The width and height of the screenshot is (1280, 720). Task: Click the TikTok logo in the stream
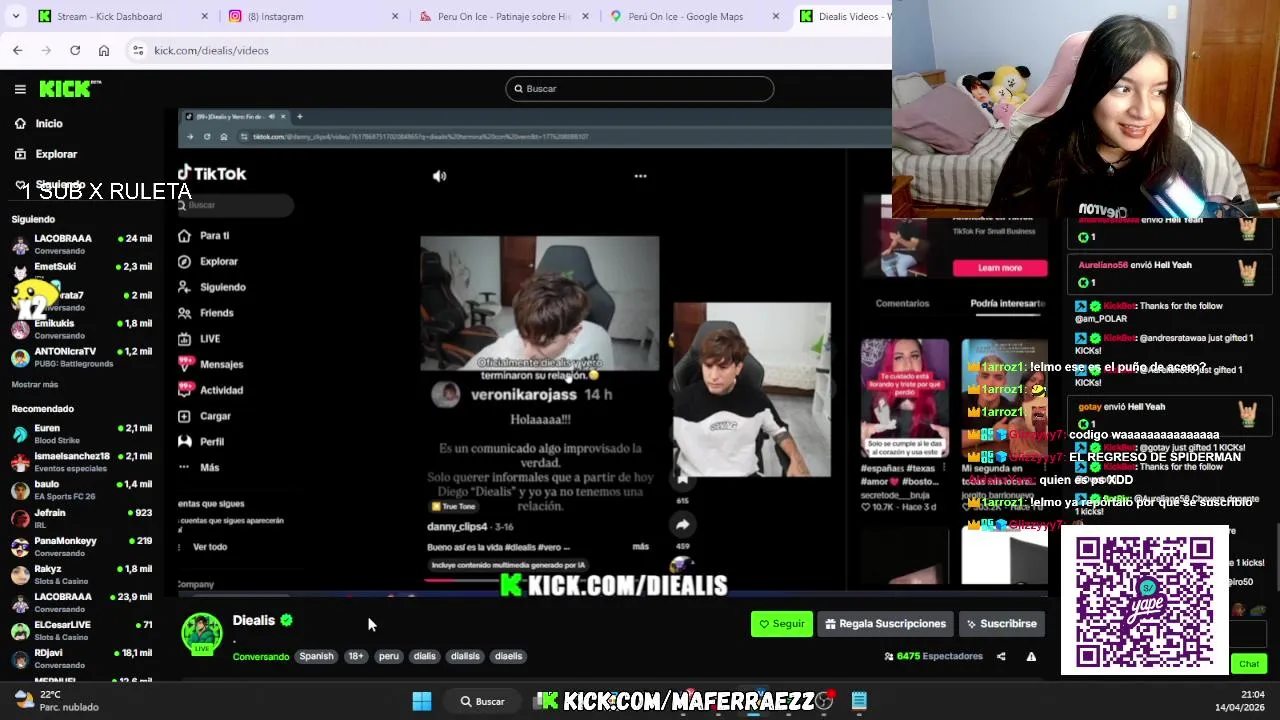pos(212,173)
